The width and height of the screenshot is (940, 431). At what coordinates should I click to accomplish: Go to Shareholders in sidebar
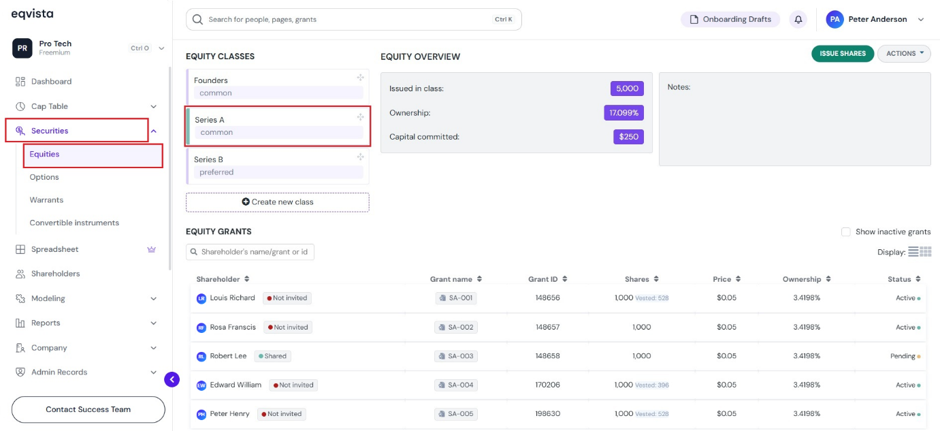pos(55,274)
